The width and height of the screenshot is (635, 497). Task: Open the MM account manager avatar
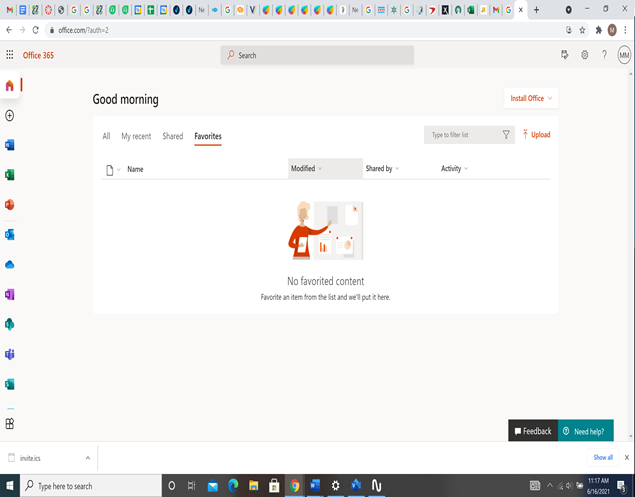click(x=624, y=55)
